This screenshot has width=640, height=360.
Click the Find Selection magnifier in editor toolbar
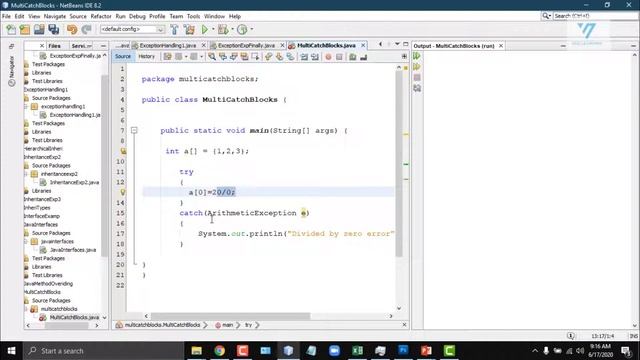pyautogui.click(x=212, y=57)
